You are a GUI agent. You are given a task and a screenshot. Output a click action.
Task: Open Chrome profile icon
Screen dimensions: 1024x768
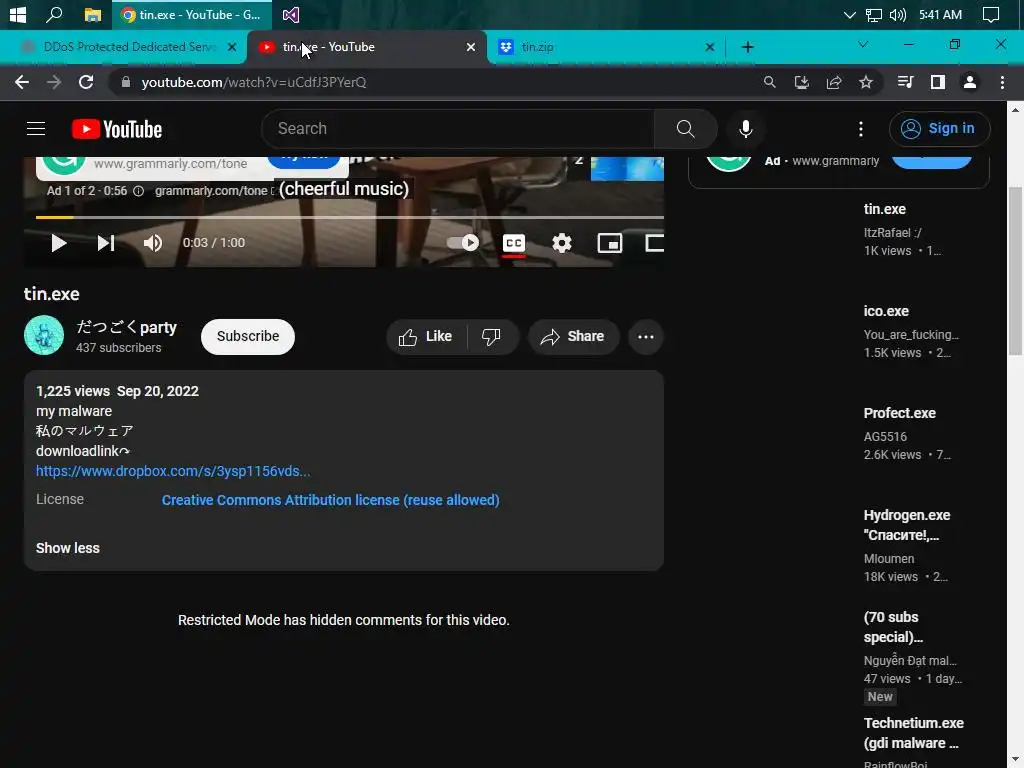[970, 82]
